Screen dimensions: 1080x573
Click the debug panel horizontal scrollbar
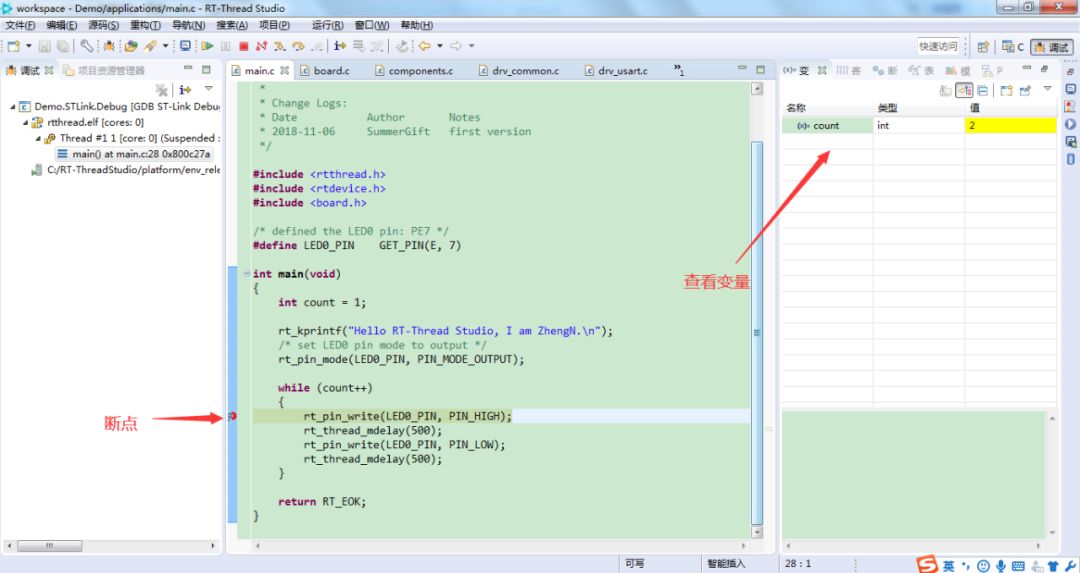(x=50, y=546)
